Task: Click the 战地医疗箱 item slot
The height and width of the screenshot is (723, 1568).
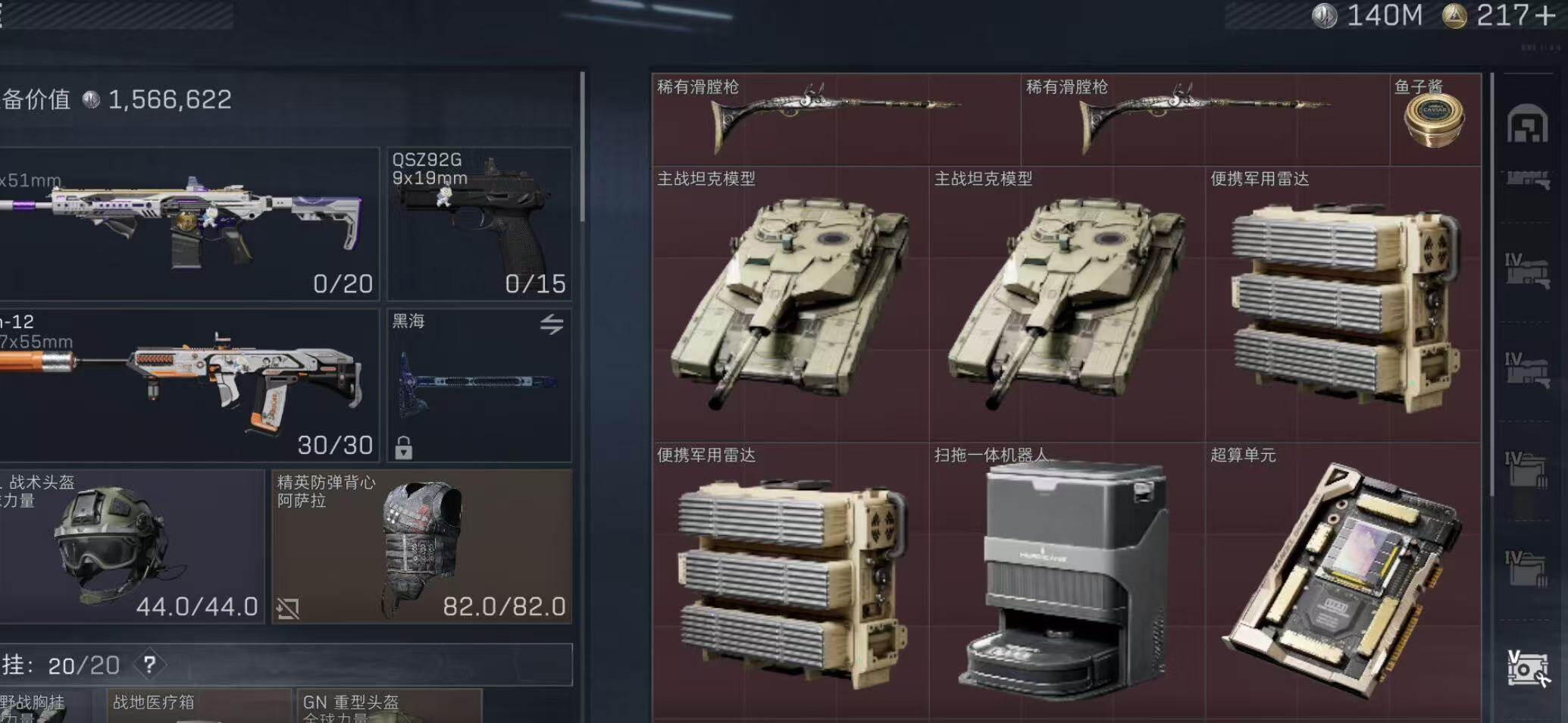Action: pyautogui.click(x=199, y=706)
